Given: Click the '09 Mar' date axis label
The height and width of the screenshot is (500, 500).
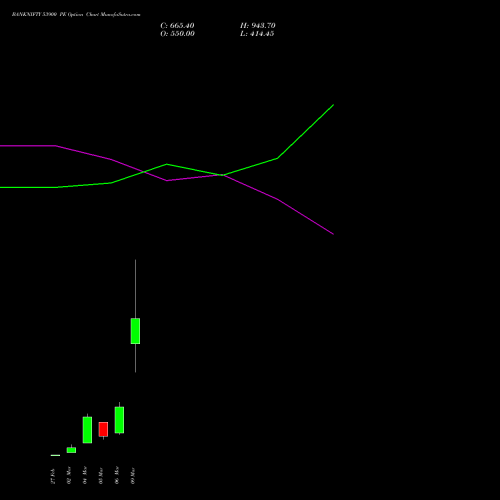Looking at the screenshot, I should (133, 476).
